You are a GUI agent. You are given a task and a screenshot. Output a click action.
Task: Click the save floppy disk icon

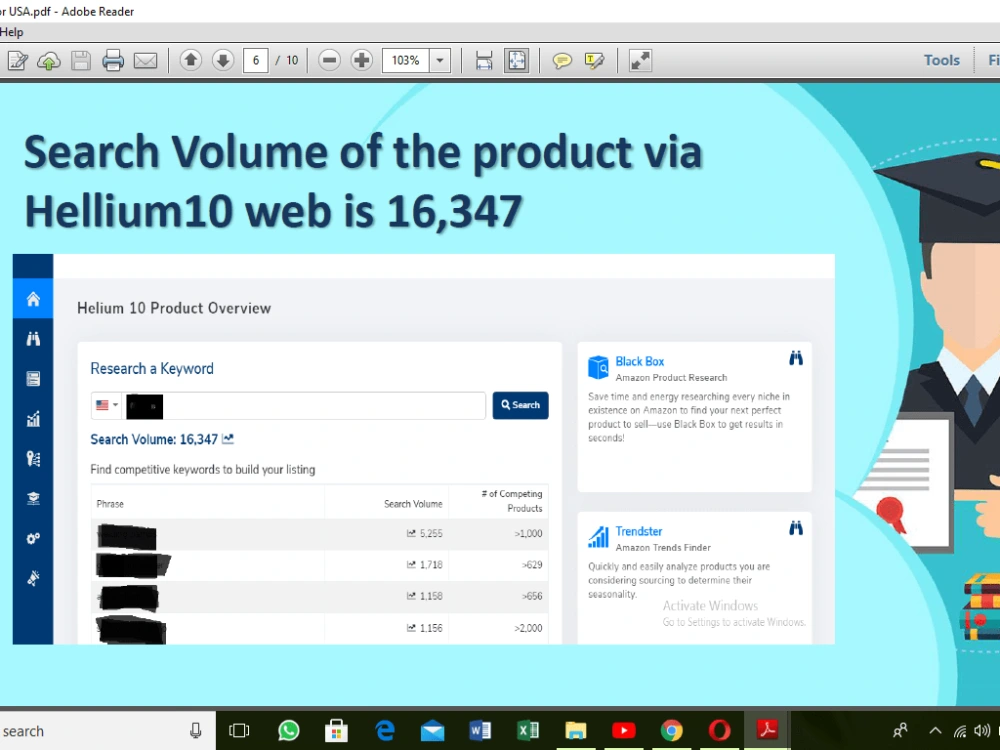[x=81, y=61]
